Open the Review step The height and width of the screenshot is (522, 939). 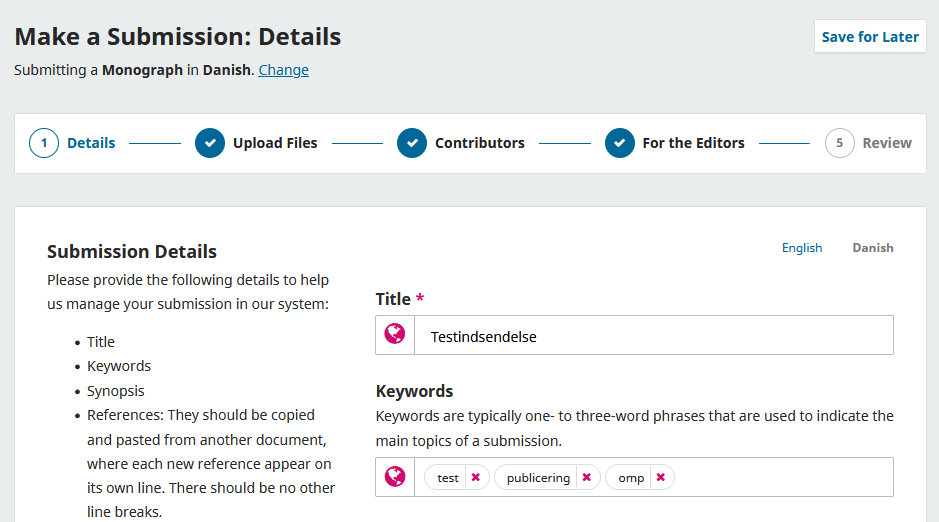tap(886, 143)
